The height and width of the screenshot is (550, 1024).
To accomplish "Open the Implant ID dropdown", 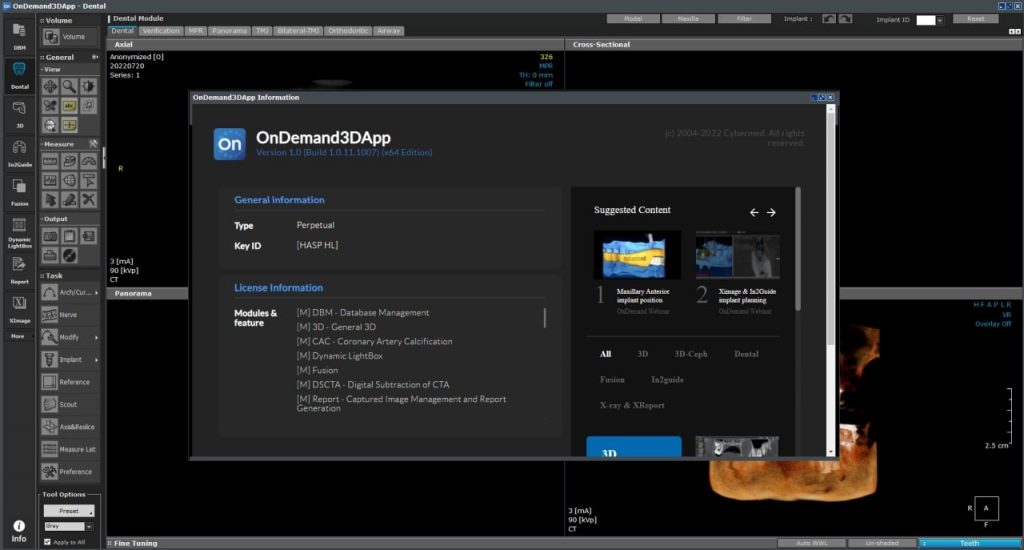I will (940, 20).
